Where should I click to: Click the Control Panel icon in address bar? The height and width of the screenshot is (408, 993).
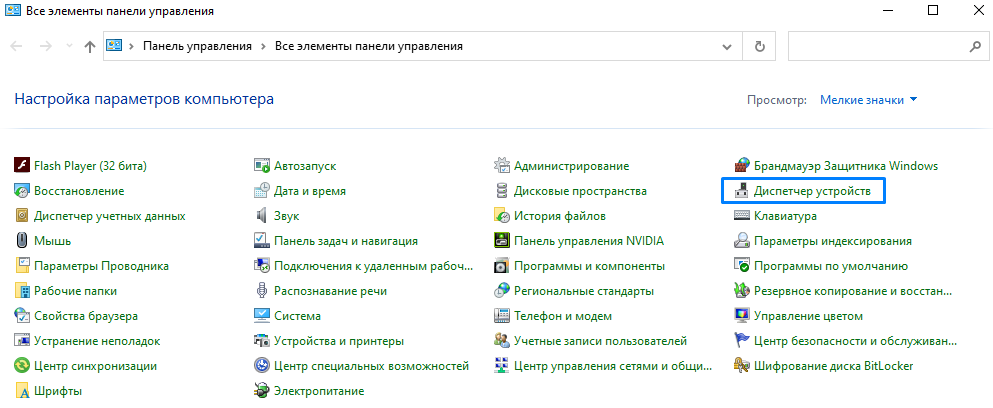[x=114, y=46]
